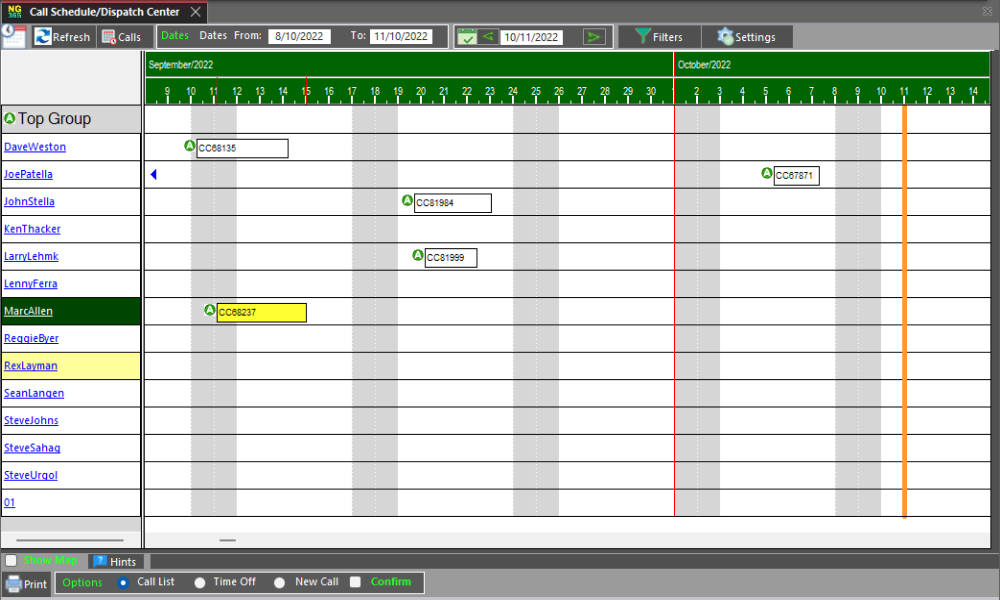Select yellow call block CC68237

(x=261, y=313)
